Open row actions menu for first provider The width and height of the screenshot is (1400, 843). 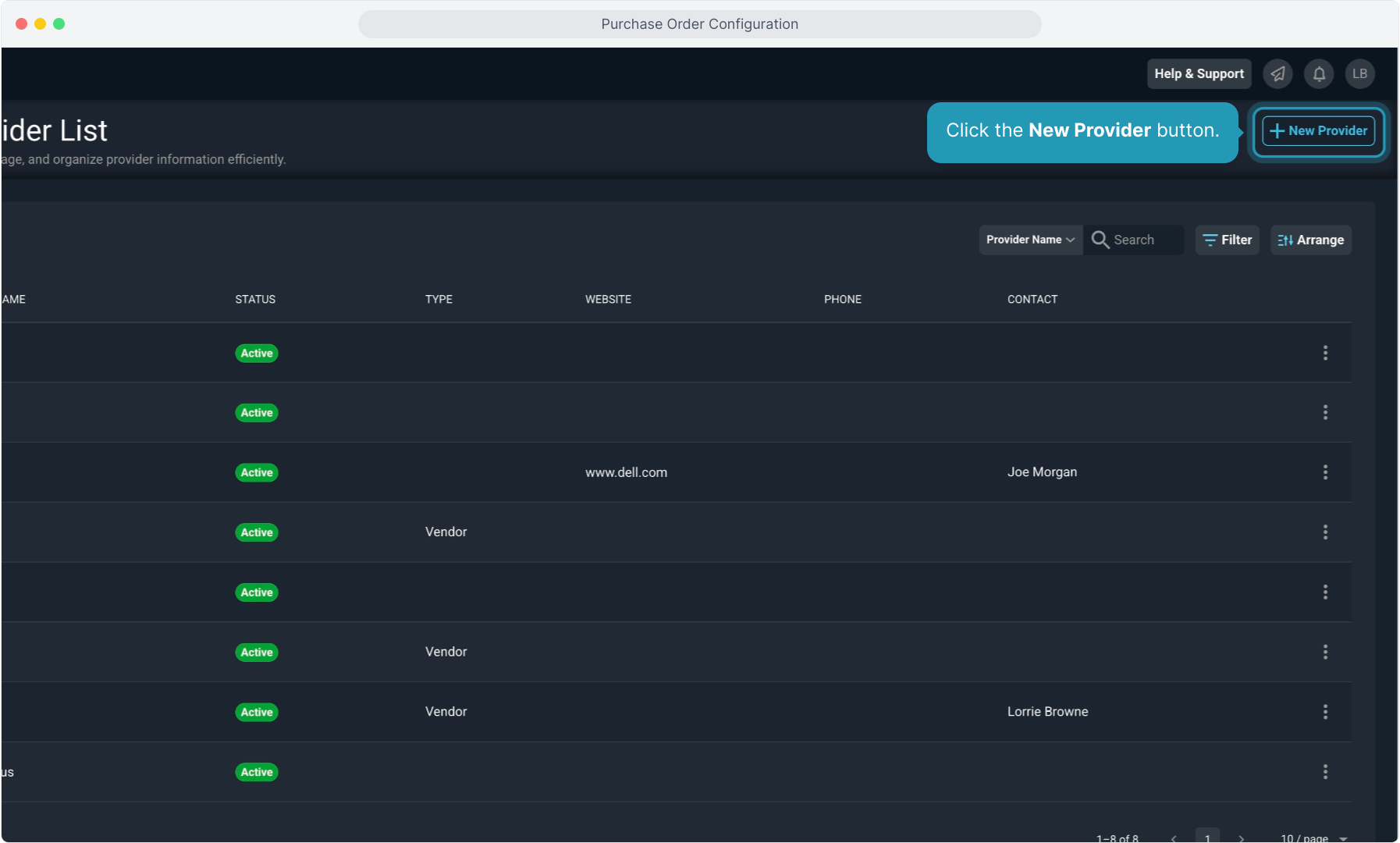click(x=1325, y=353)
